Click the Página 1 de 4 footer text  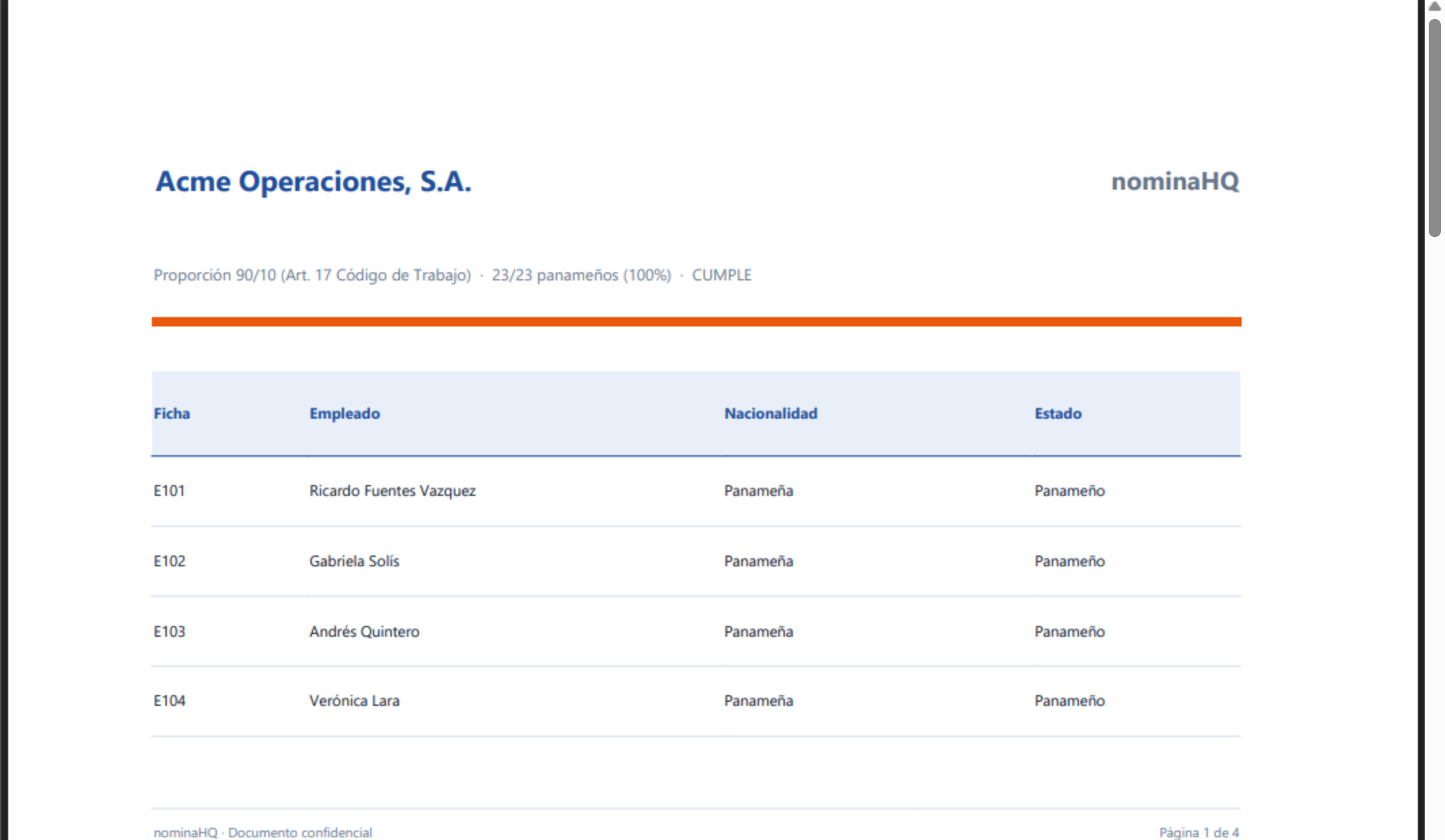[1199, 833]
